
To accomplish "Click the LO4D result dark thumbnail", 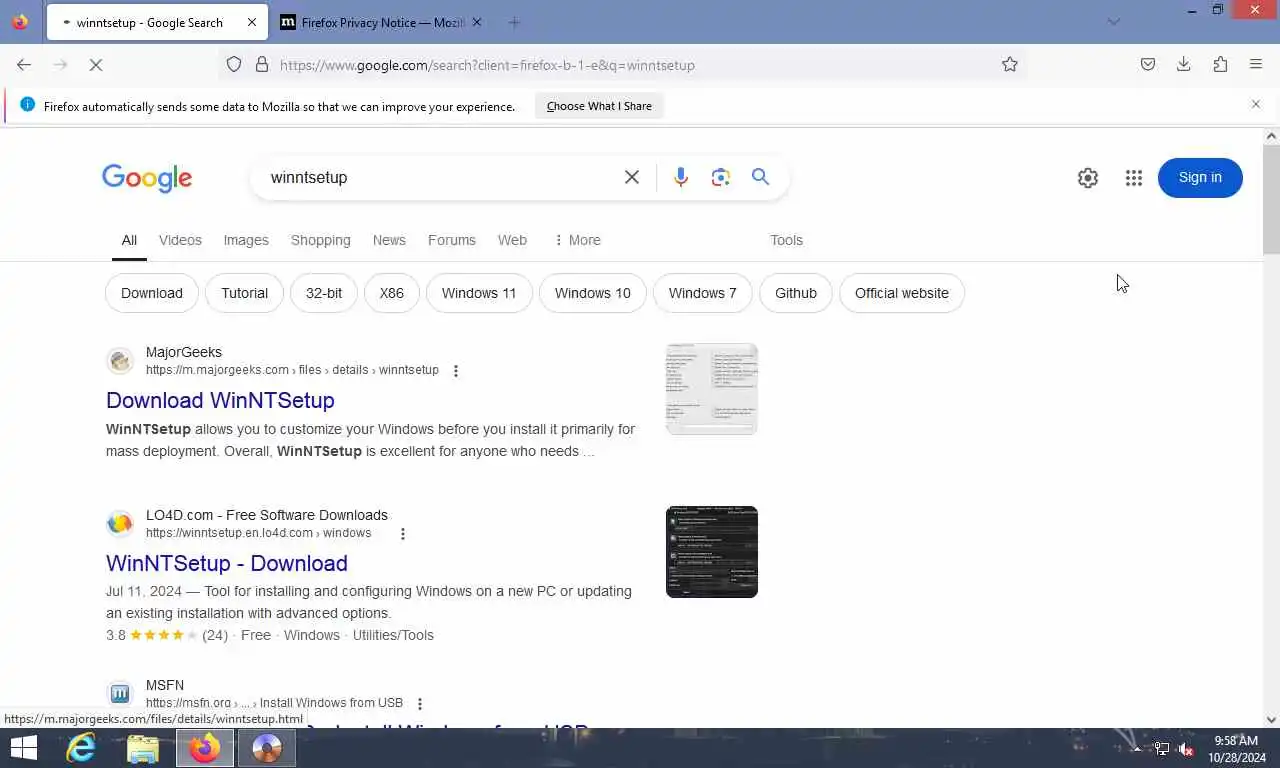I will [712, 552].
